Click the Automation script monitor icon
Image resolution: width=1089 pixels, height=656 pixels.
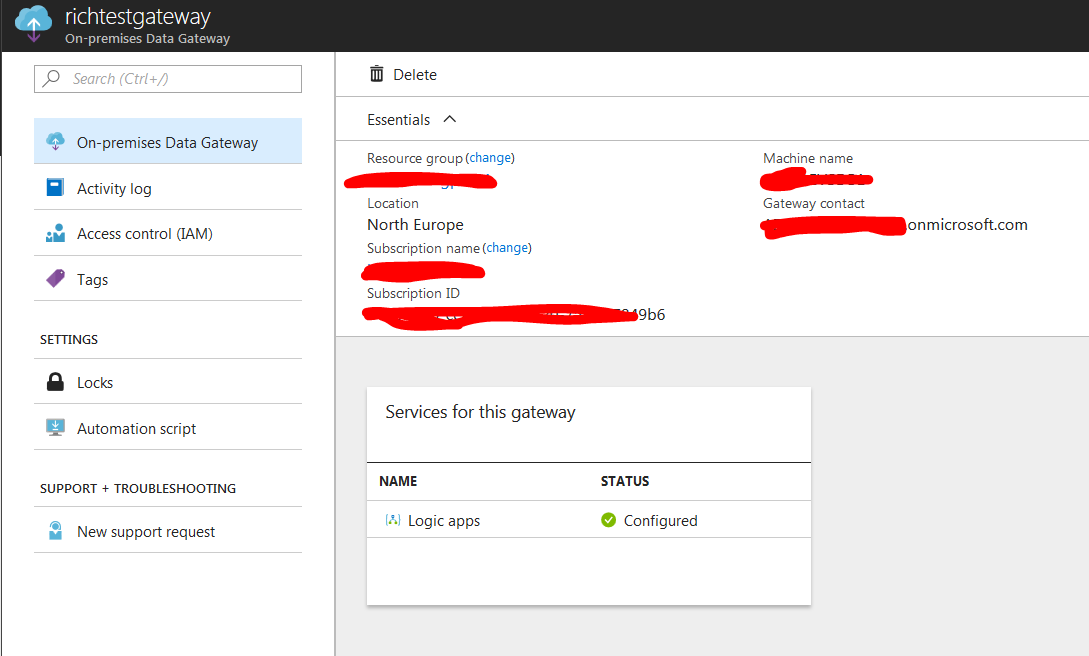[56, 428]
